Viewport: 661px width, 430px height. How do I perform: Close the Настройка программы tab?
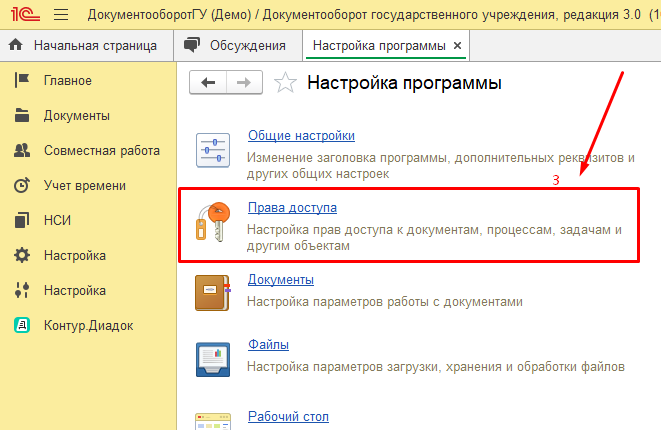pyautogui.click(x=457, y=46)
